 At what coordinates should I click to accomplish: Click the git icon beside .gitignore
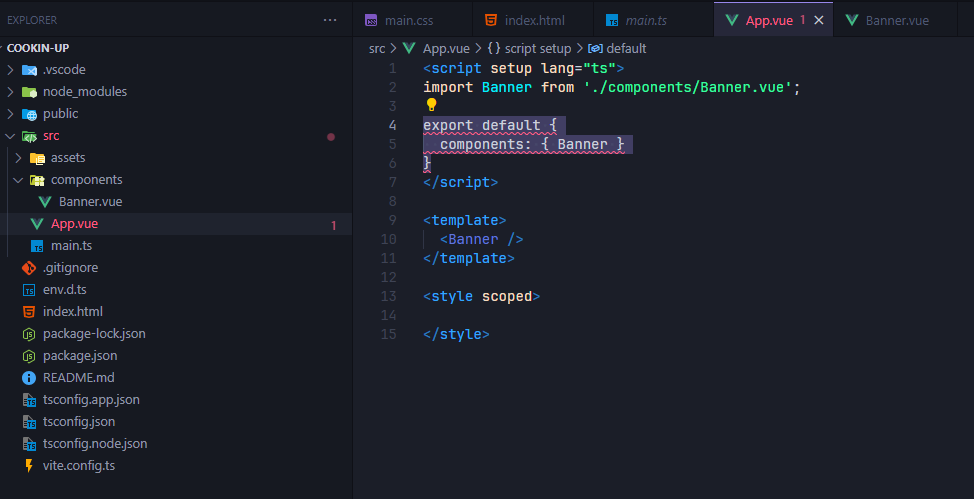click(29, 268)
